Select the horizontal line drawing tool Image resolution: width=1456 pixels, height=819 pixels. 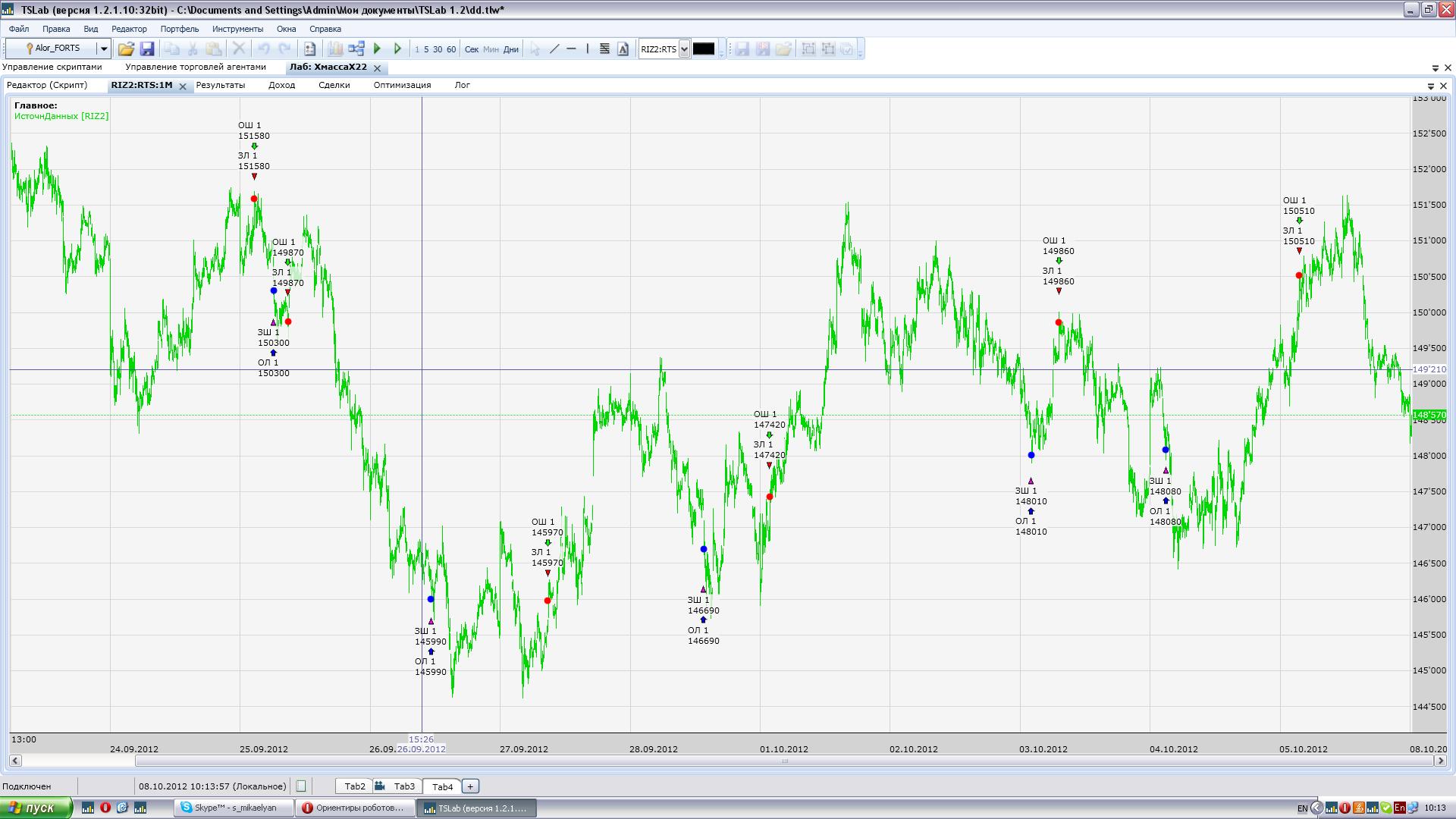[x=571, y=49]
